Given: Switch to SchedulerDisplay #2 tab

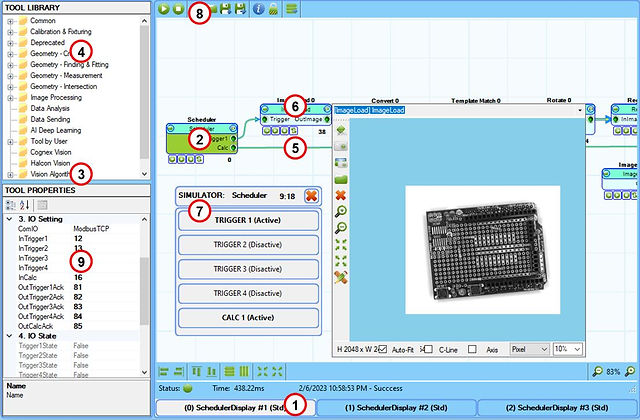Looking at the screenshot, I should point(396,408).
